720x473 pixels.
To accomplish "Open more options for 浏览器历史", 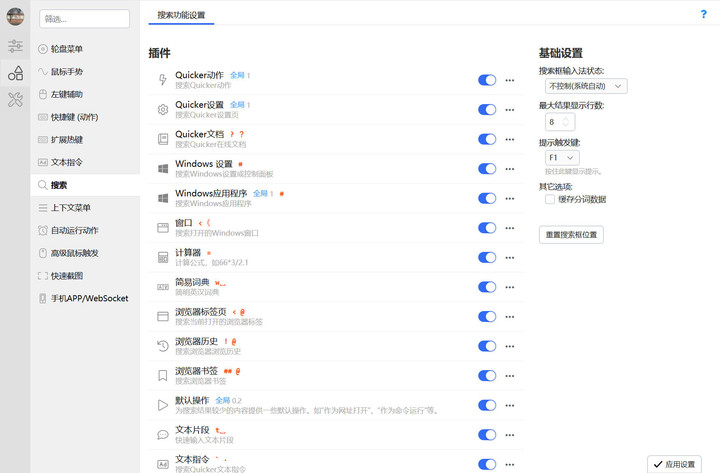I will tap(510, 346).
